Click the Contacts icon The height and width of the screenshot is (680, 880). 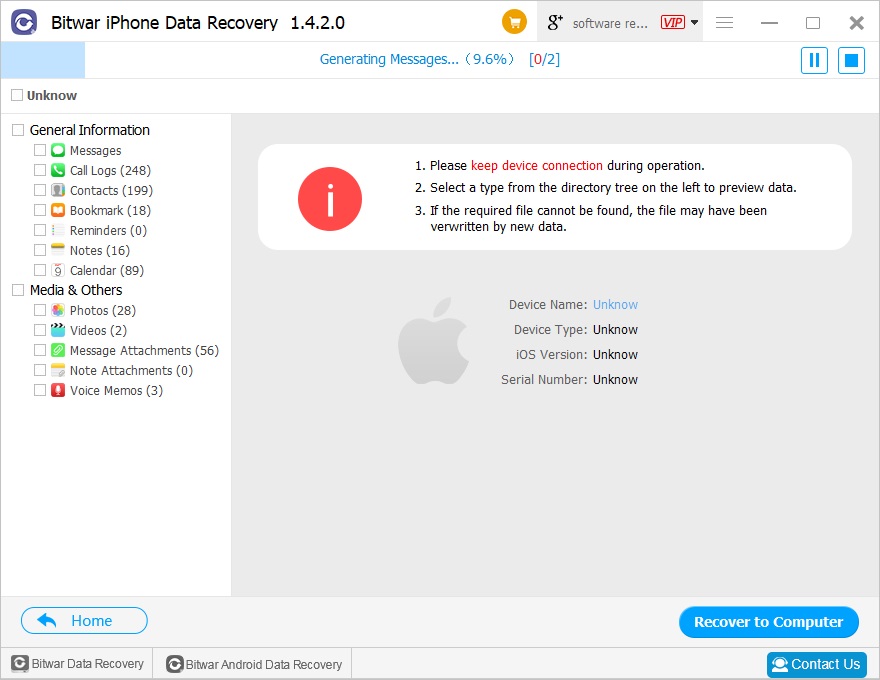coord(58,190)
